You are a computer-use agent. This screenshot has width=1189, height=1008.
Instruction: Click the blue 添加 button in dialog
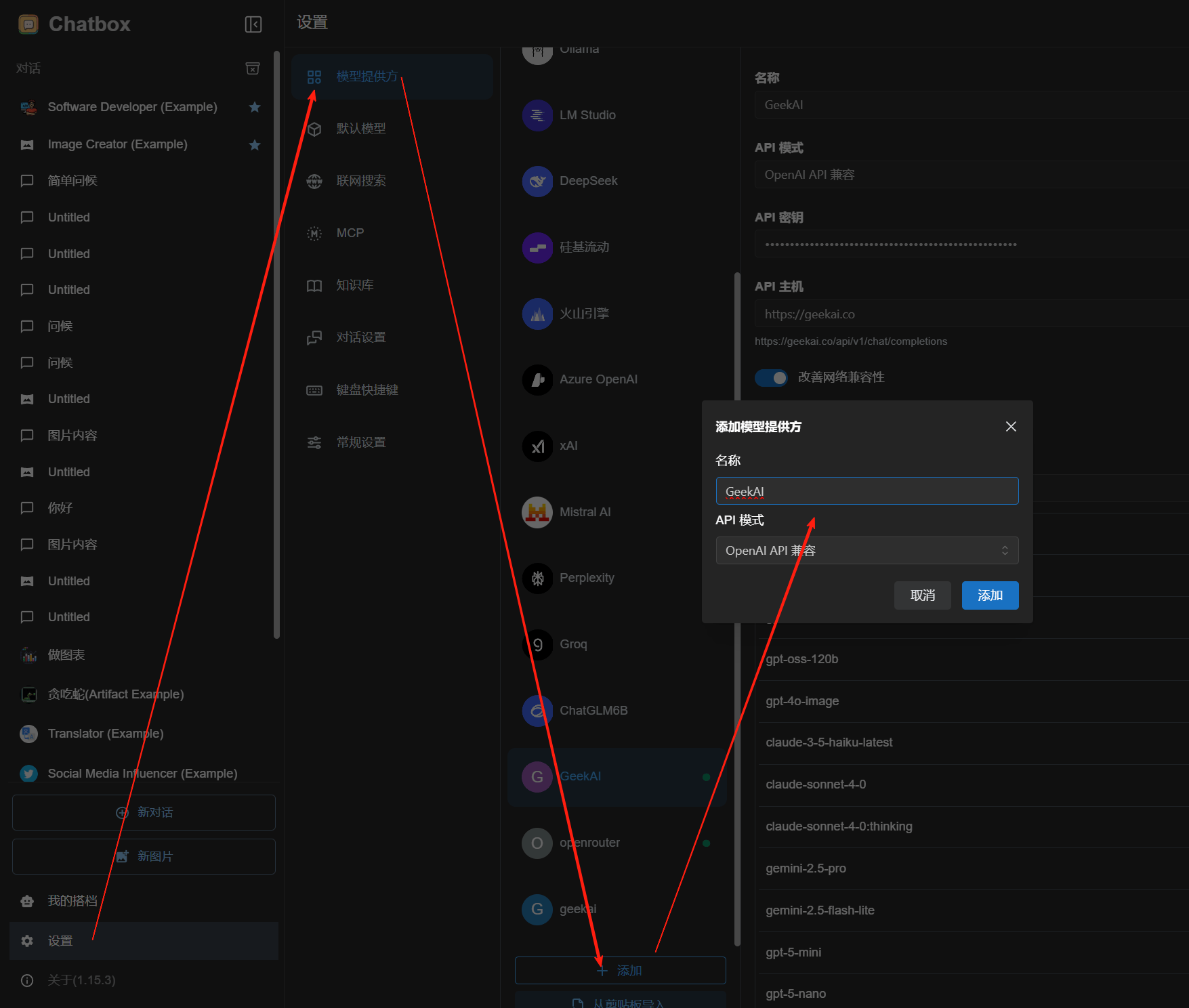[x=990, y=595]
